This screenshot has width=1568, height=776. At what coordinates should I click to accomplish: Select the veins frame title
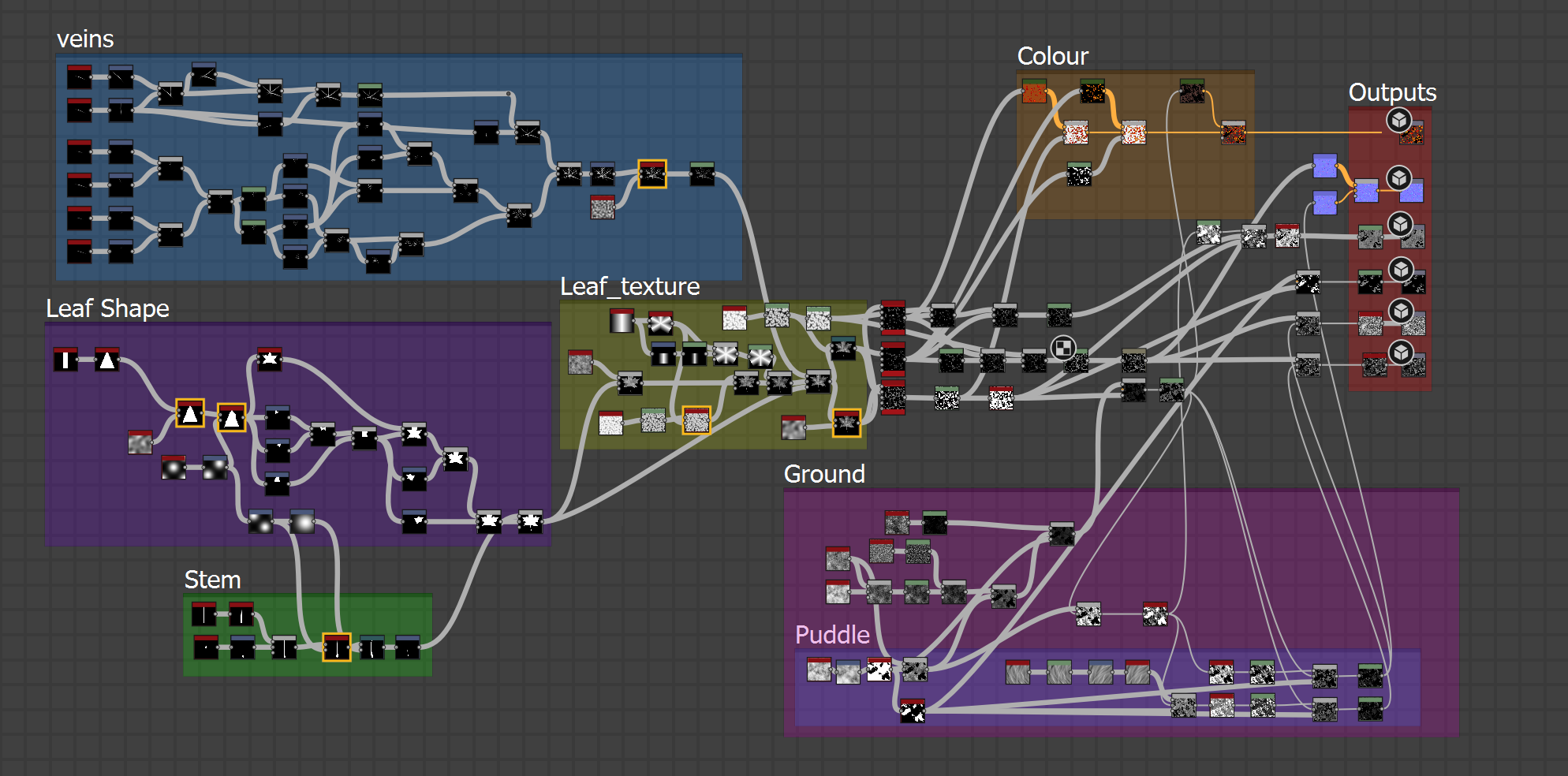[85, 39]
